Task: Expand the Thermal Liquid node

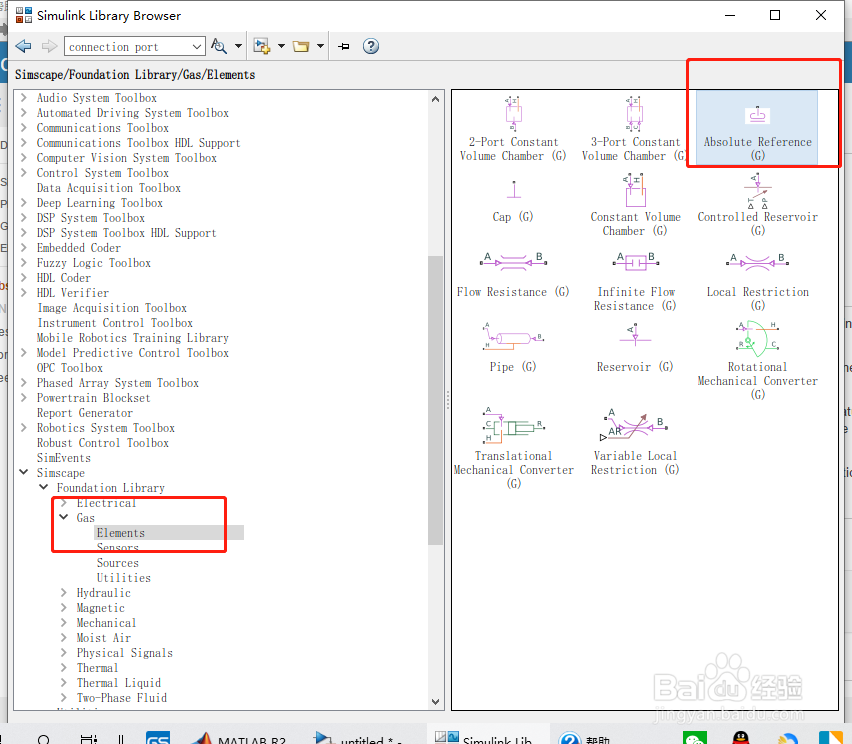Action: (x=64, y=683)
